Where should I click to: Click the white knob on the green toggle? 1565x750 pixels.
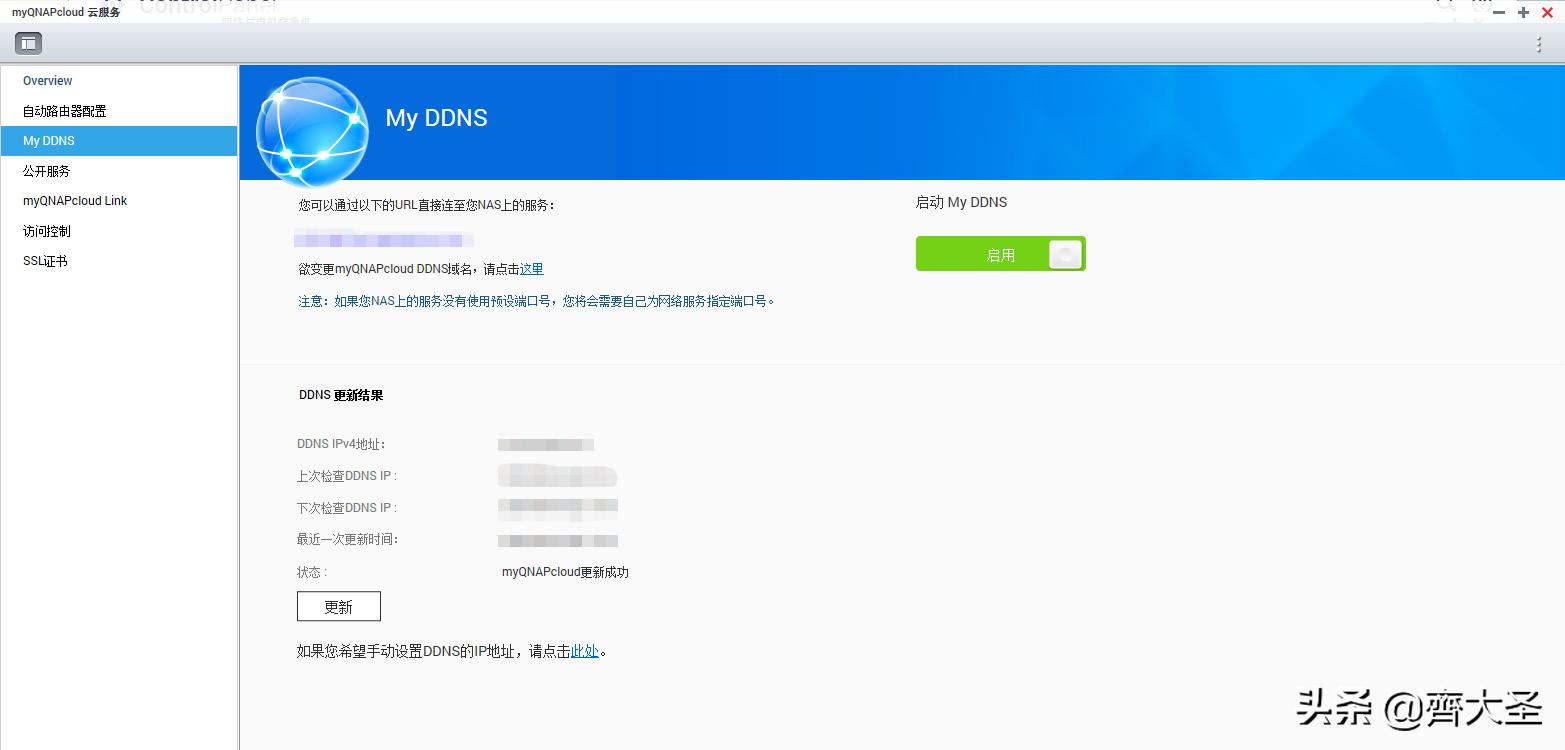pos(1065,253)
